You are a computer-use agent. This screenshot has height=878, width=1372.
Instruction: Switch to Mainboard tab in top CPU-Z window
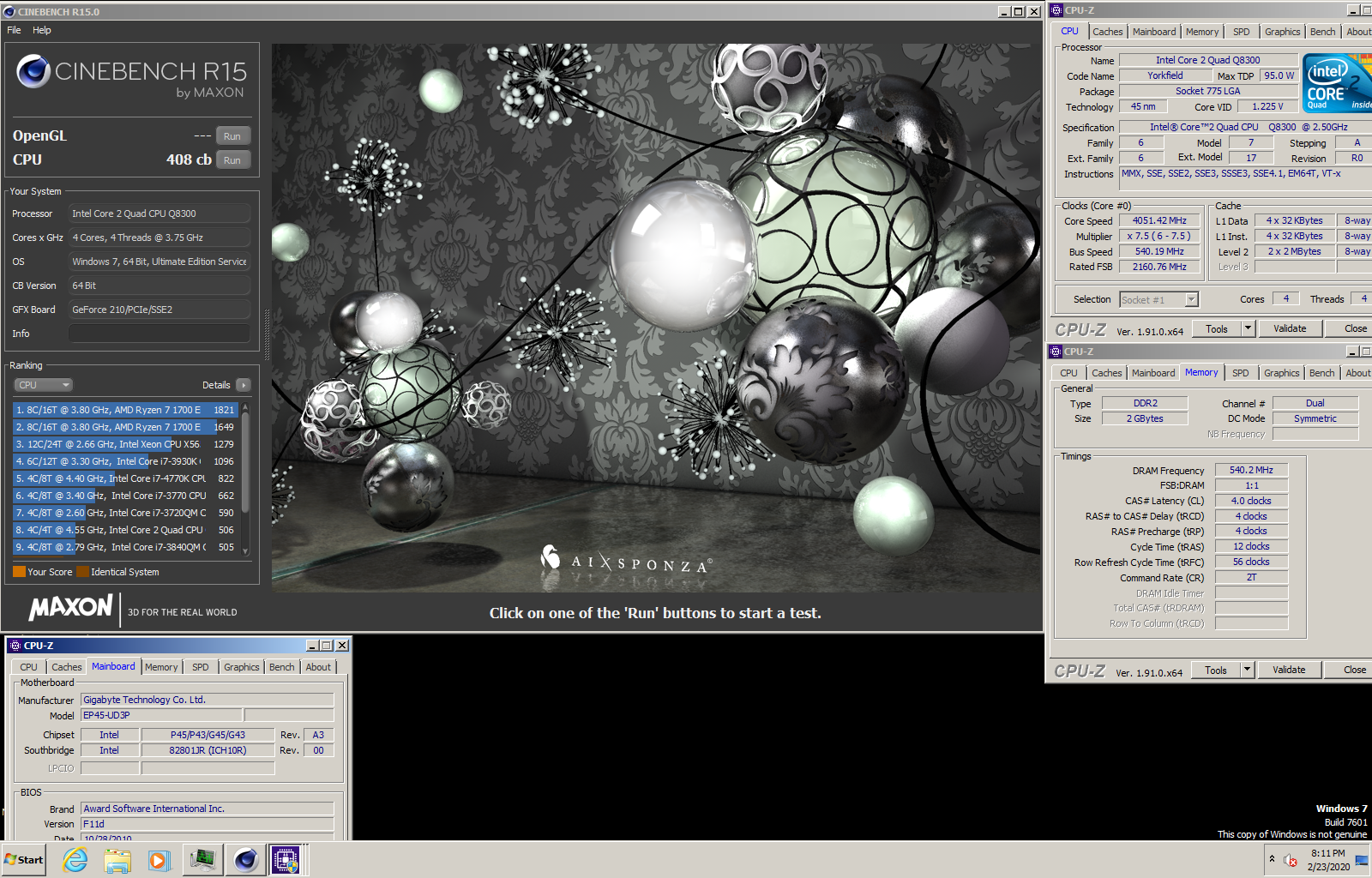pos(1154,32)
